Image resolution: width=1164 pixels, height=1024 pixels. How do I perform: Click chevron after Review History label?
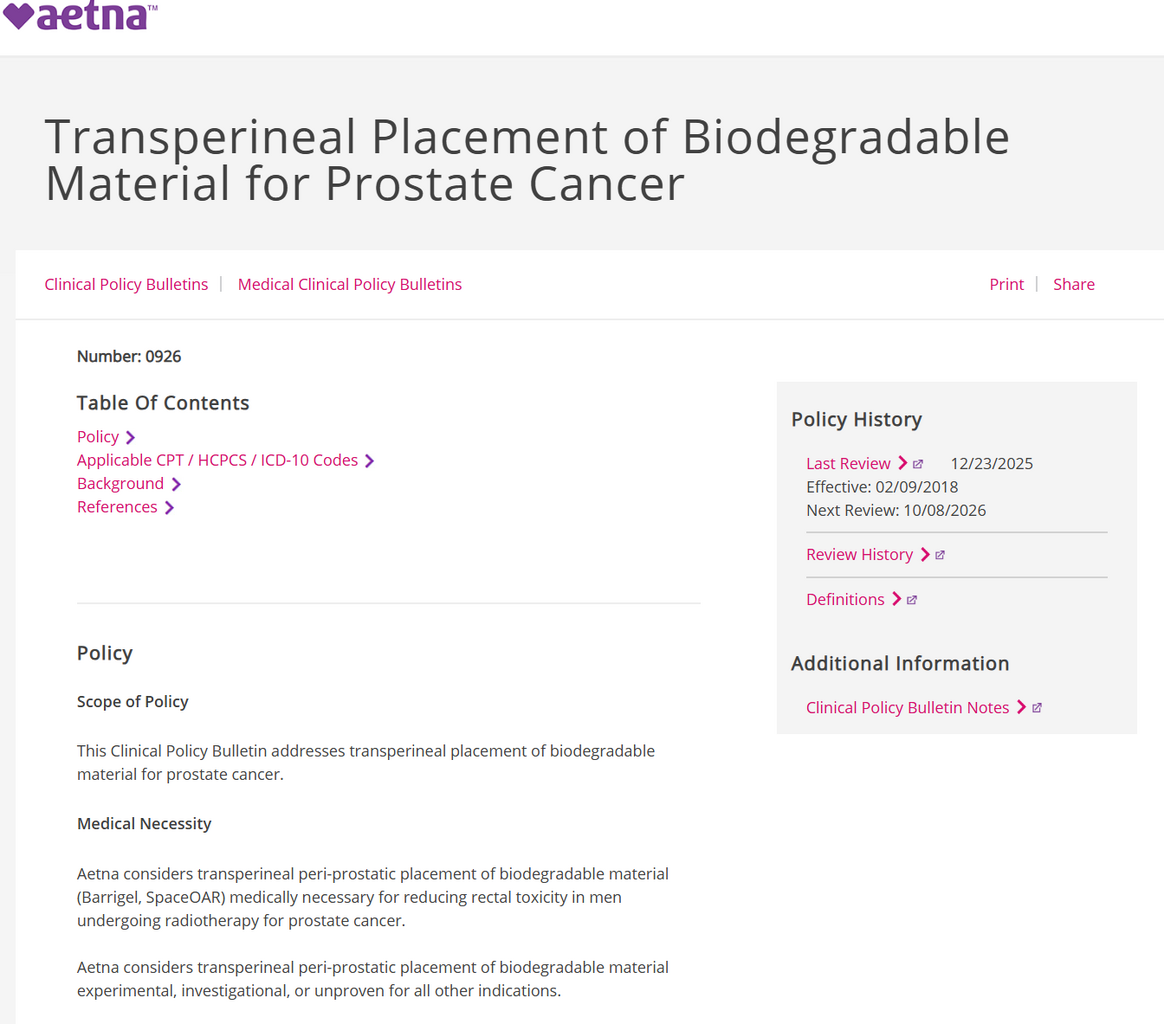point(924,555)
